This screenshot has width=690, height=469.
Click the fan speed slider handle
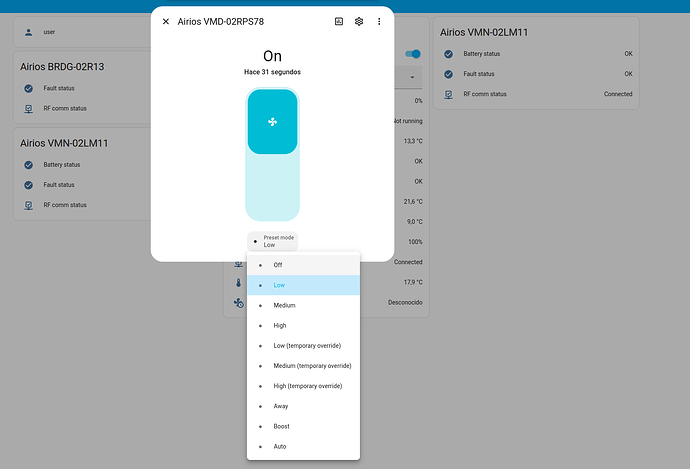point(272,122)
